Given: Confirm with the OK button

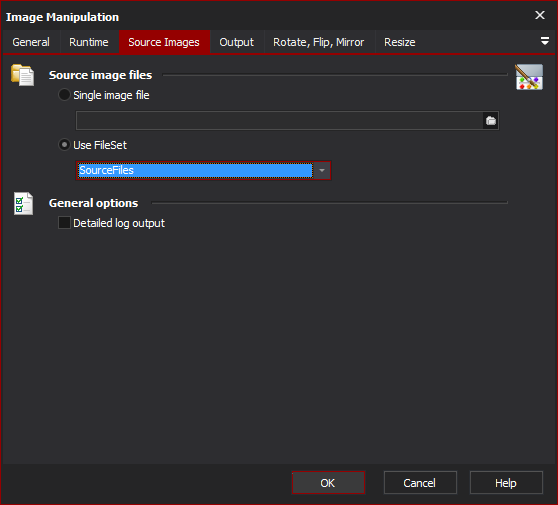Looking at the screenshot, I should [x=328, y=483].
